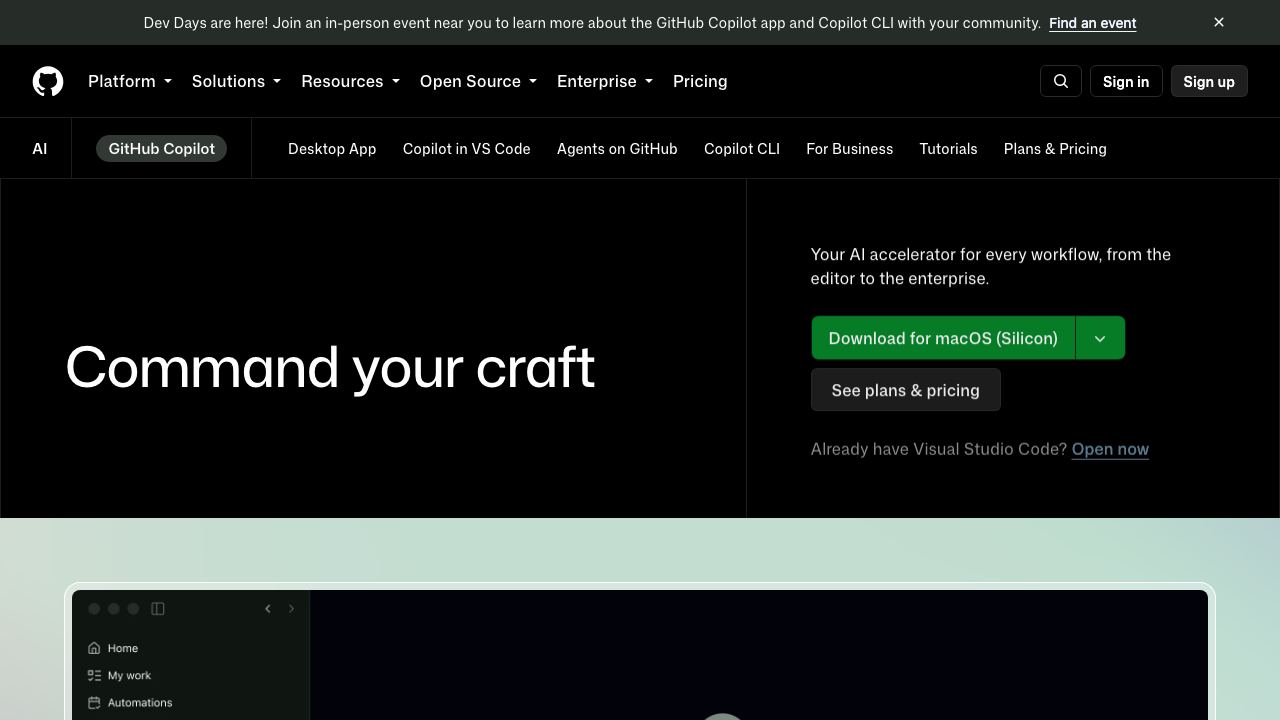Open the For Business tab
Image resolution: width=1280 pixels, height=720 pixels.
coord(850,148)
